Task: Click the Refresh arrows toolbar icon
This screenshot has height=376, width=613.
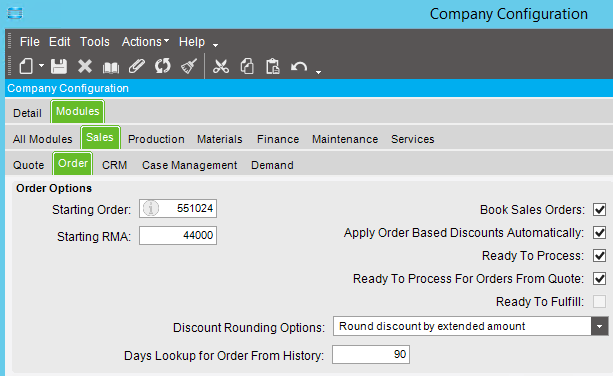Action: (162, 66)
